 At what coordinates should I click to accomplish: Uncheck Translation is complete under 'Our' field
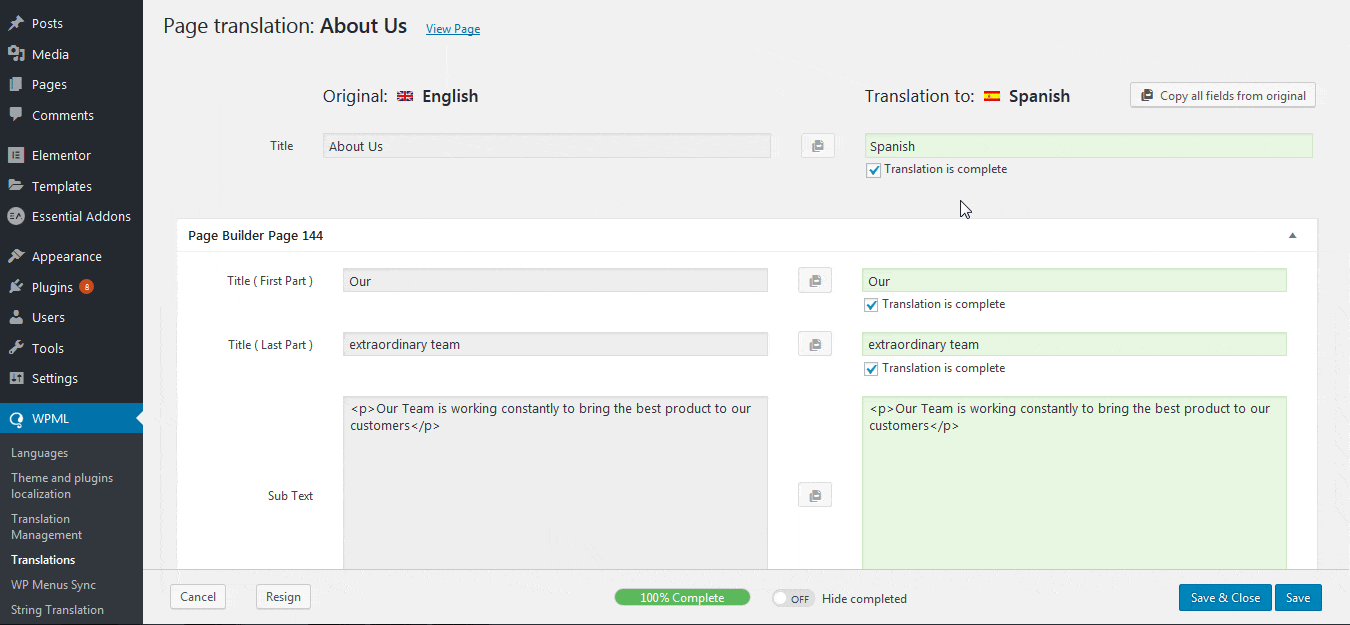(x=871, y=305)
